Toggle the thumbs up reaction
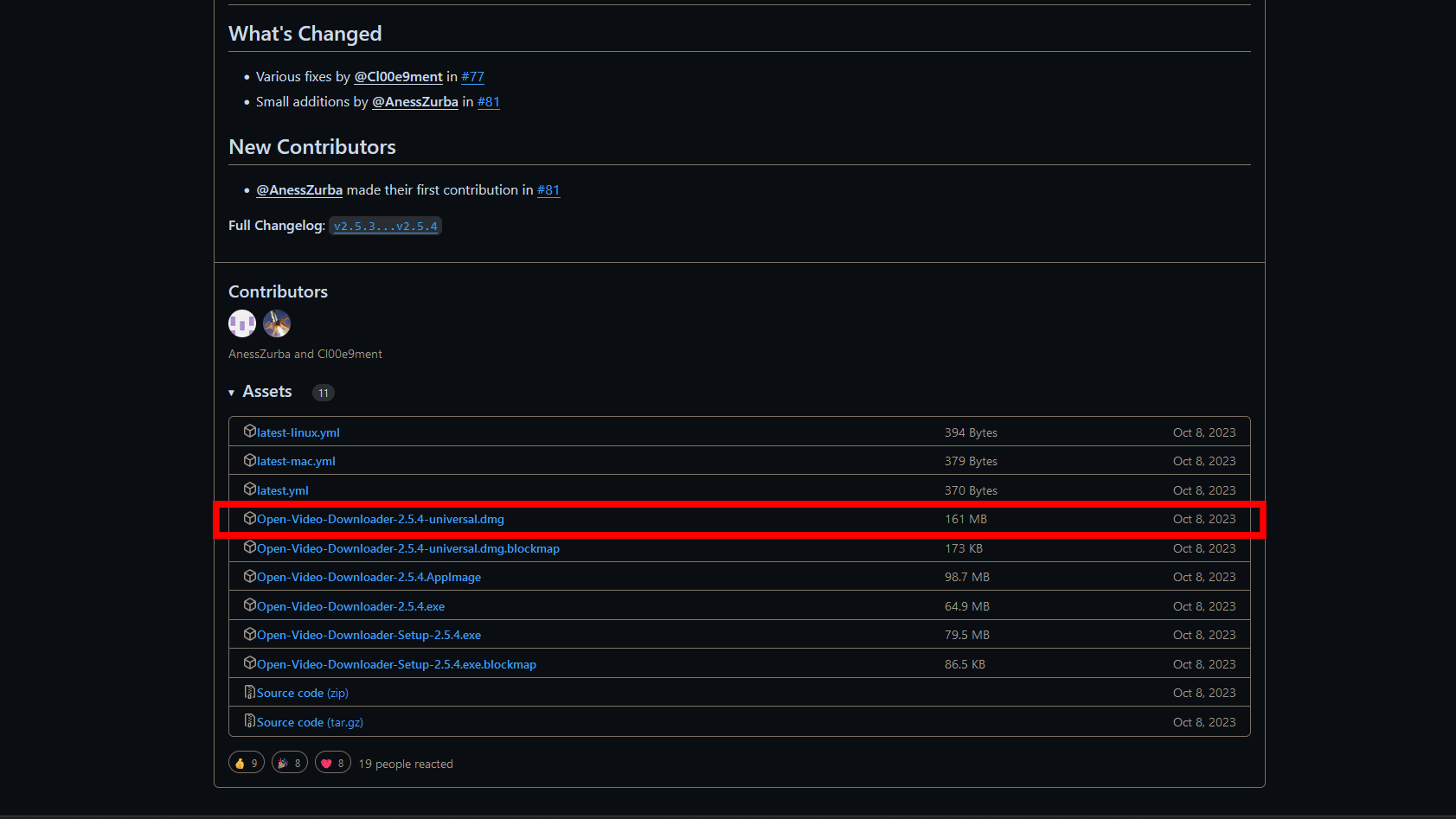This screenshot has height=819, width=1456. click(247, 763)
